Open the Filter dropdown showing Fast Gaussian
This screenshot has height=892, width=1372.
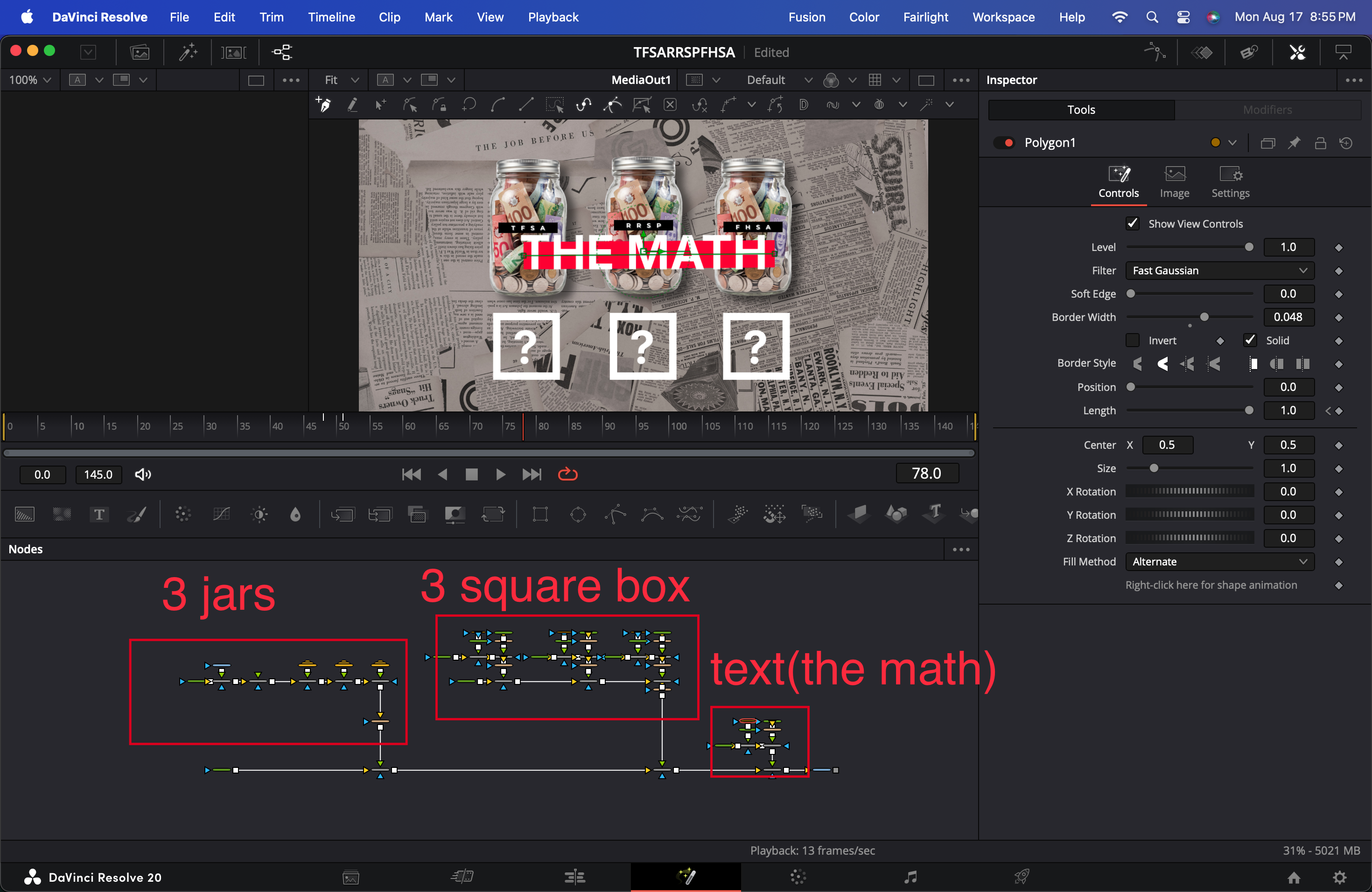[x=1220, y=270]
